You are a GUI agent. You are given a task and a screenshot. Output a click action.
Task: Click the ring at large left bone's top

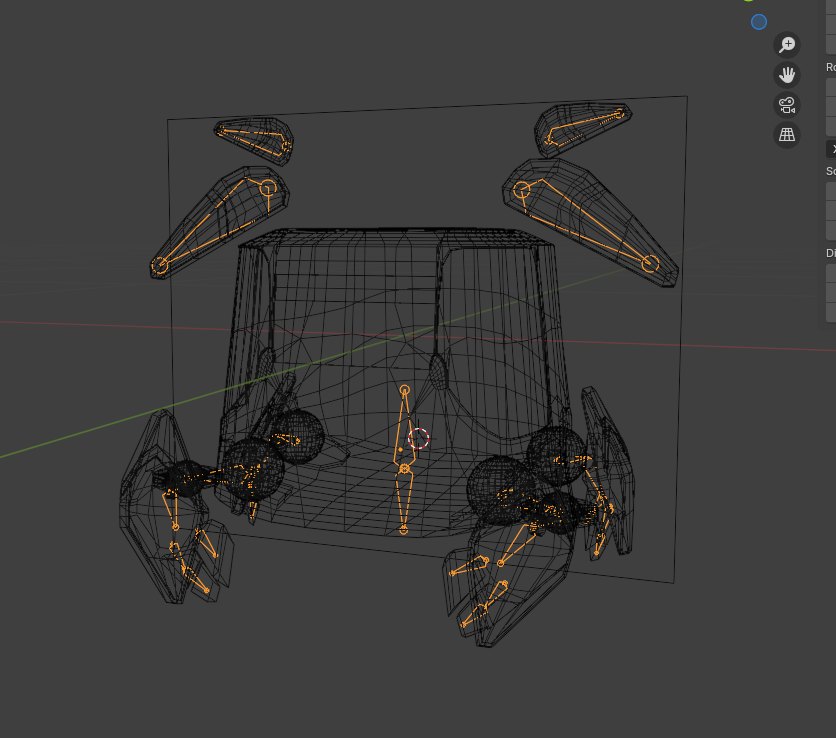267,187
